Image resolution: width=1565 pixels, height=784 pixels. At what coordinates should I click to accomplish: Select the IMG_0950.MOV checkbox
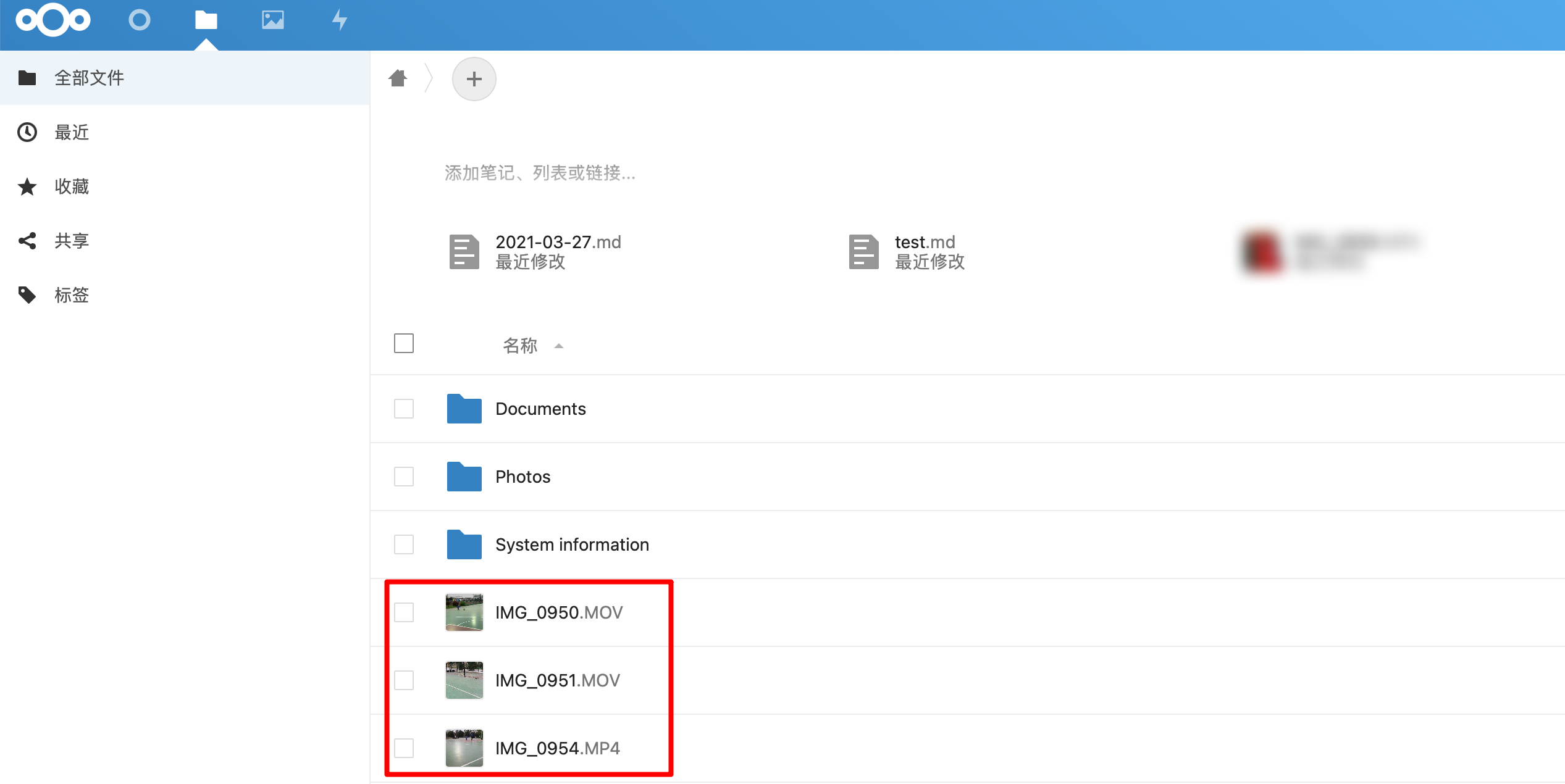pos(404,612)
